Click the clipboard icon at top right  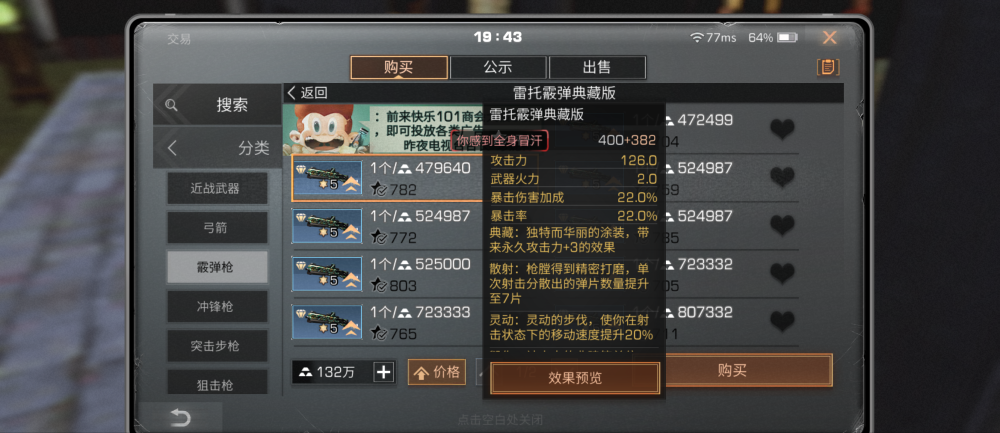coord(828,67)
